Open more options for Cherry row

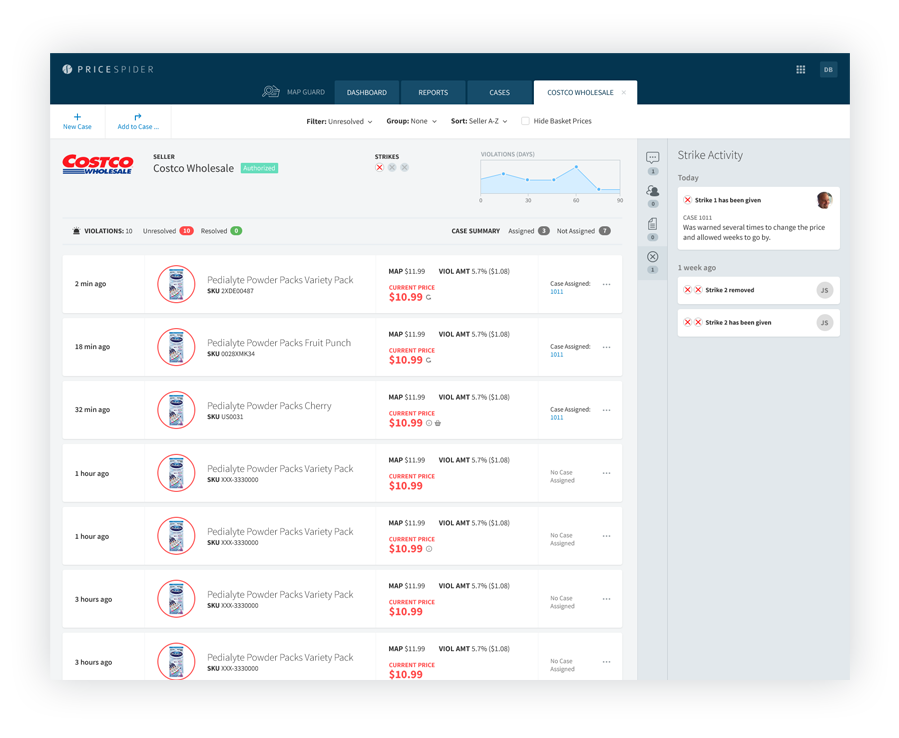tap(607, 411)
